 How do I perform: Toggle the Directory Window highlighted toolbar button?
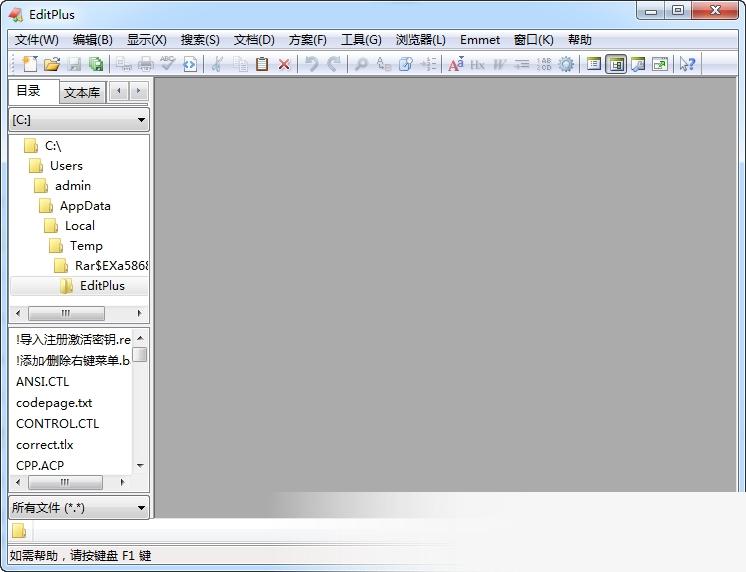(616, 64)
